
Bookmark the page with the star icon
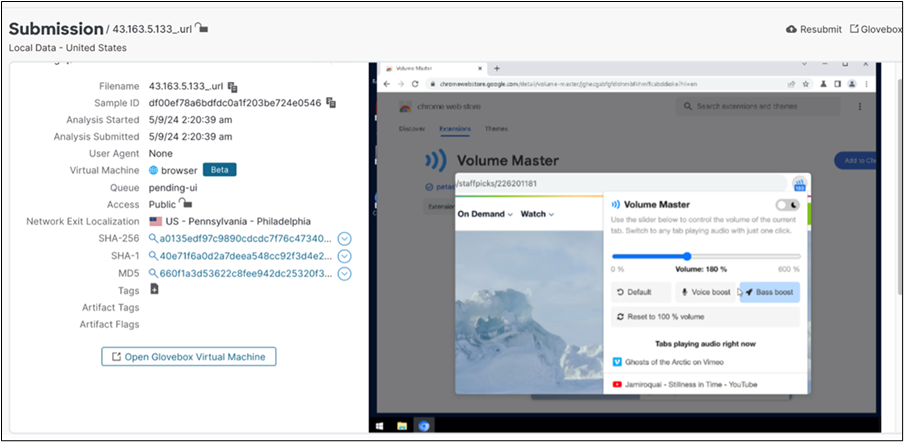pos(805,84)
